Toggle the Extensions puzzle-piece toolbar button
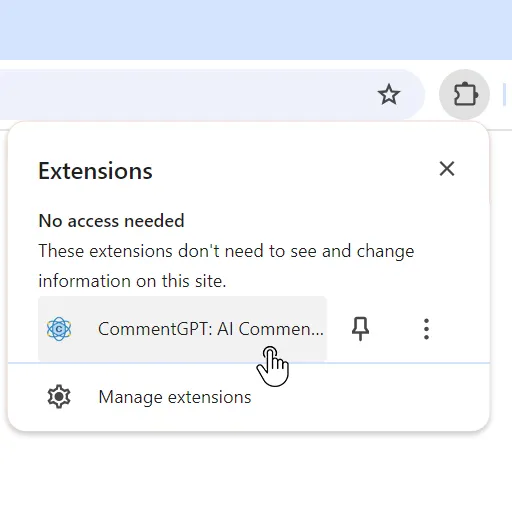This screenshot has height=512, width=512. click(x=464, y=94)
